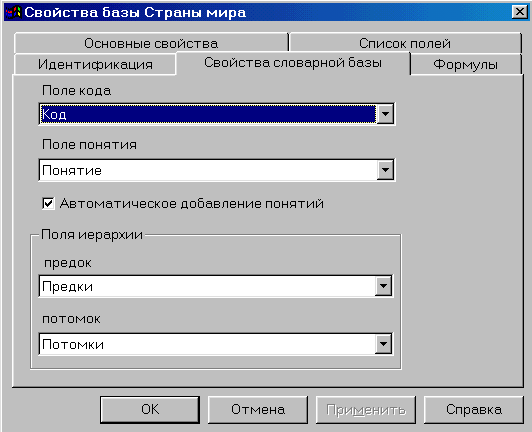532x432 pixels.
Task: Open the потомок dropdown arrow
Action: pyautogui.click(x=383, y=344)
